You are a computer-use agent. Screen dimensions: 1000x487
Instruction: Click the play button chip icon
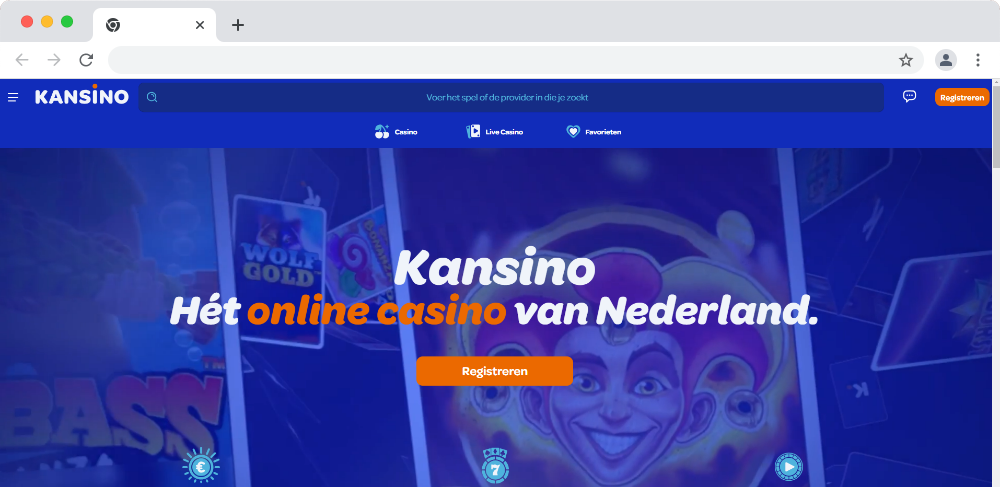789,467
